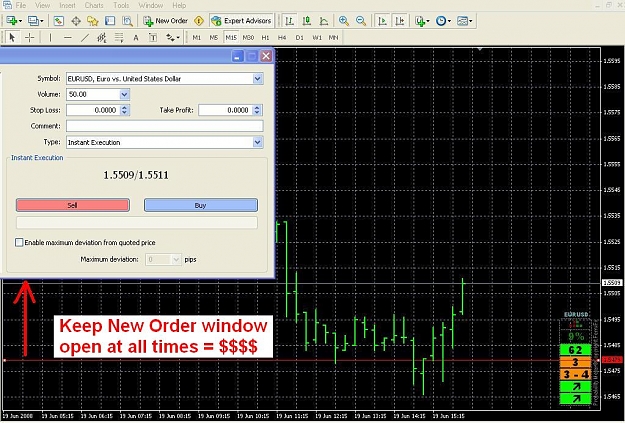Toggle the Expert Advisors button
Screen dimensions: 625x423
click(242, 21)
